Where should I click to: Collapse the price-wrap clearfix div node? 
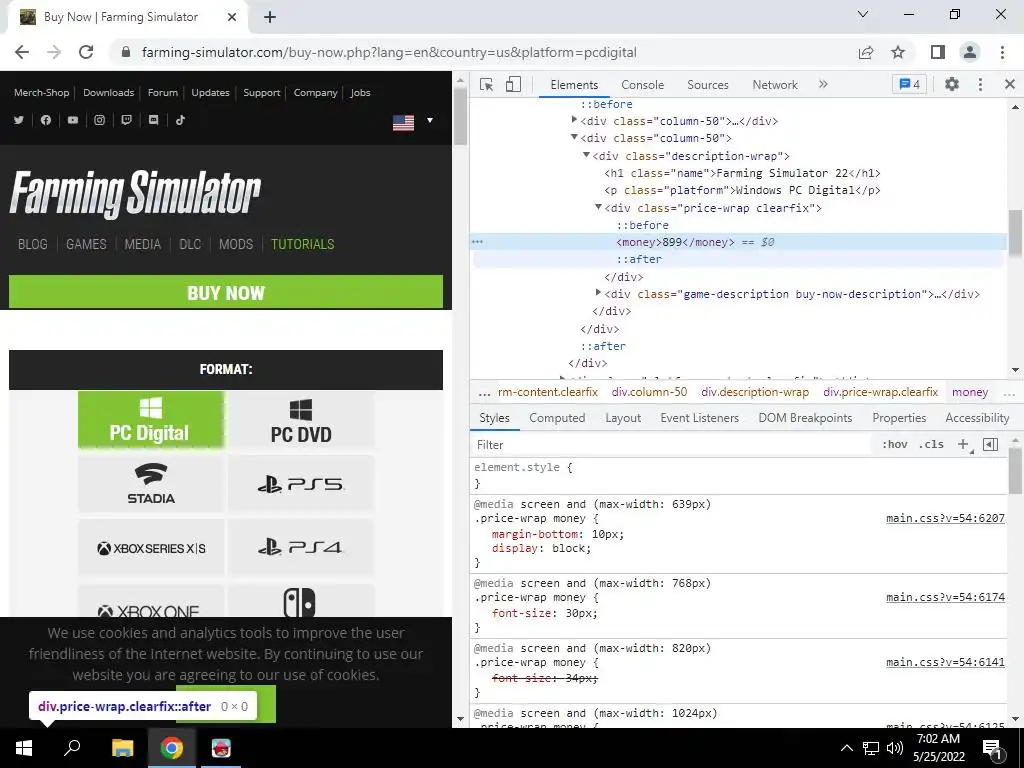(x=598, y=207)
